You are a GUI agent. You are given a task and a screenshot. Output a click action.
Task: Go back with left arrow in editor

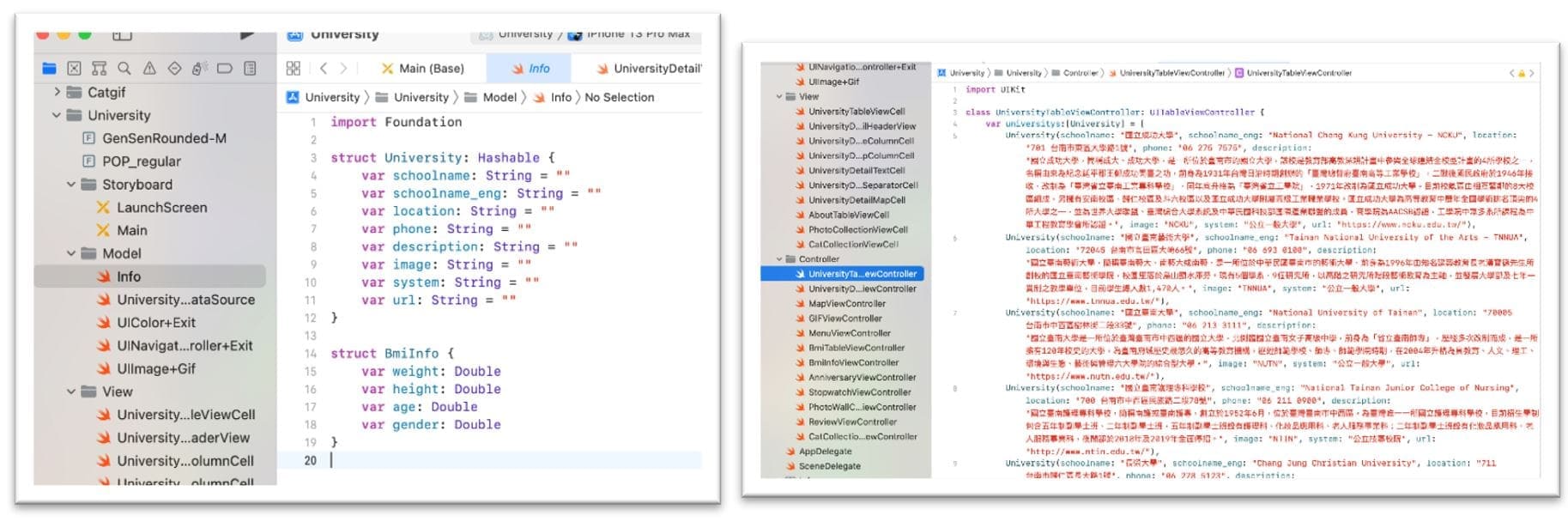pos(324,68)
